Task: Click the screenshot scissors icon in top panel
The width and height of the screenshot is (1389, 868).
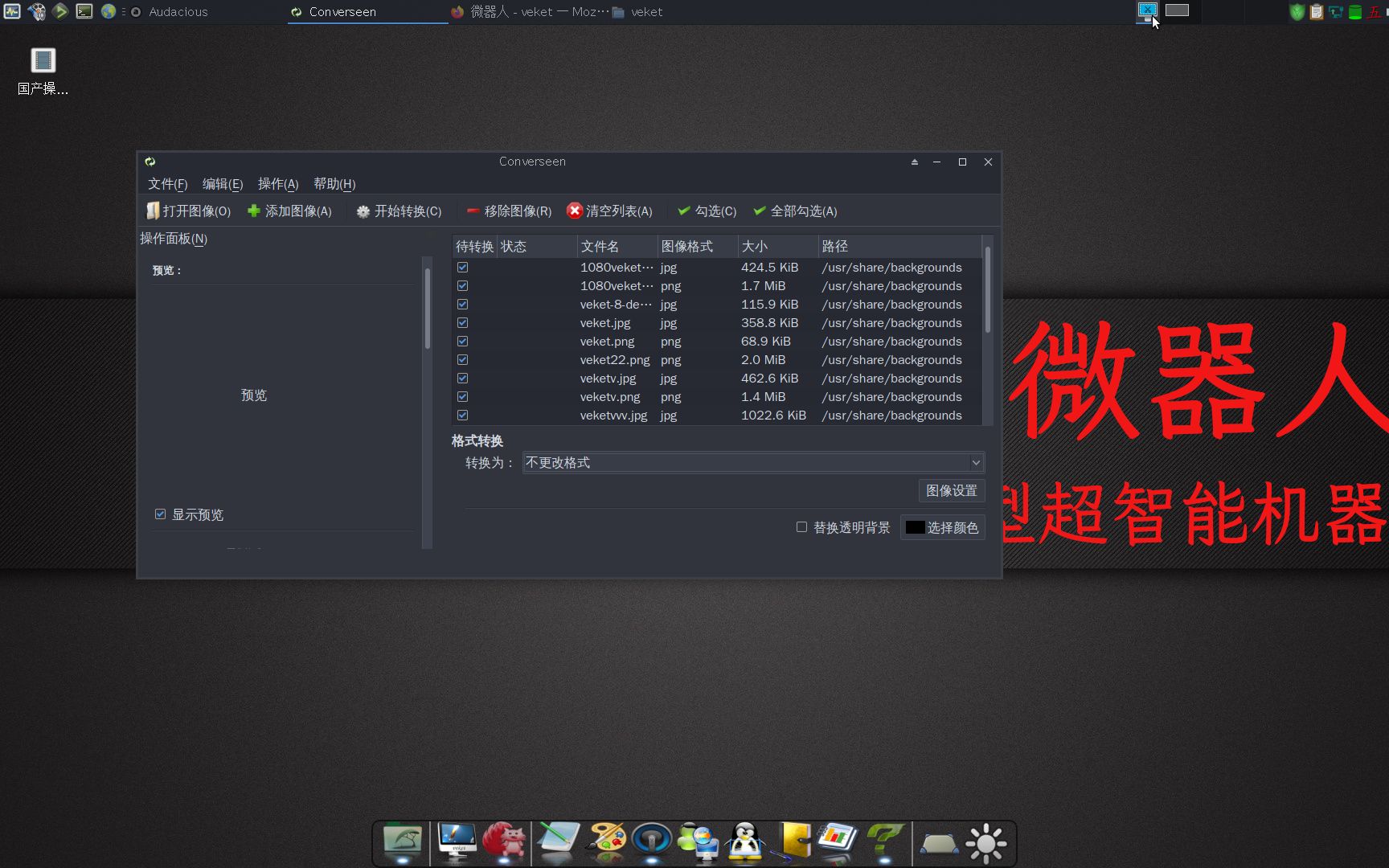Action: [x=1147, y=10]
